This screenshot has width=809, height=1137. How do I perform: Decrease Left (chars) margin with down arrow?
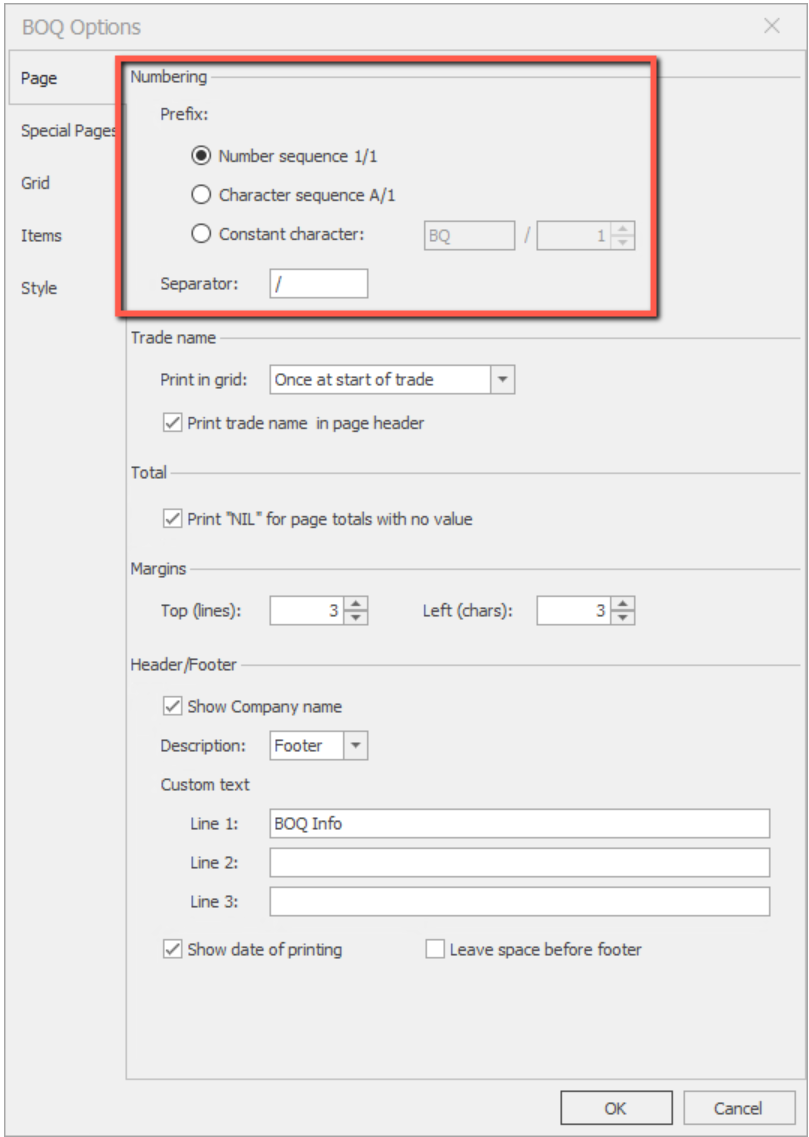(623, 617)
